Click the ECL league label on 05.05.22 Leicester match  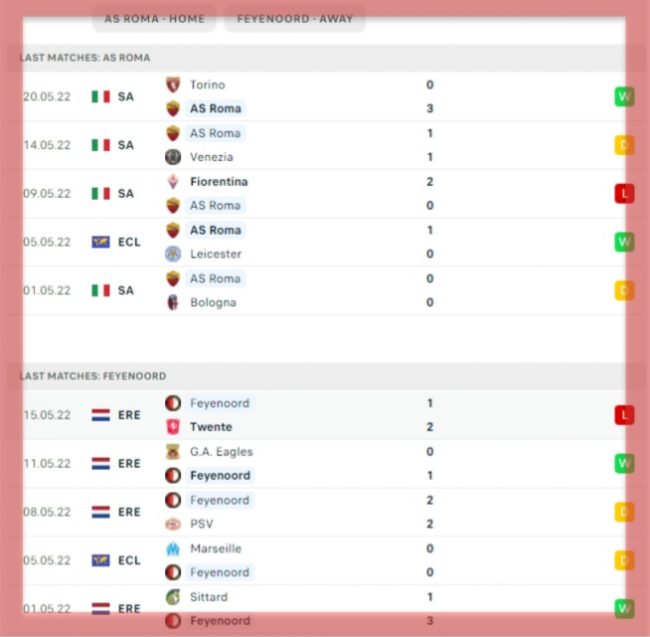pyautogui.click(x=129, y=242)
